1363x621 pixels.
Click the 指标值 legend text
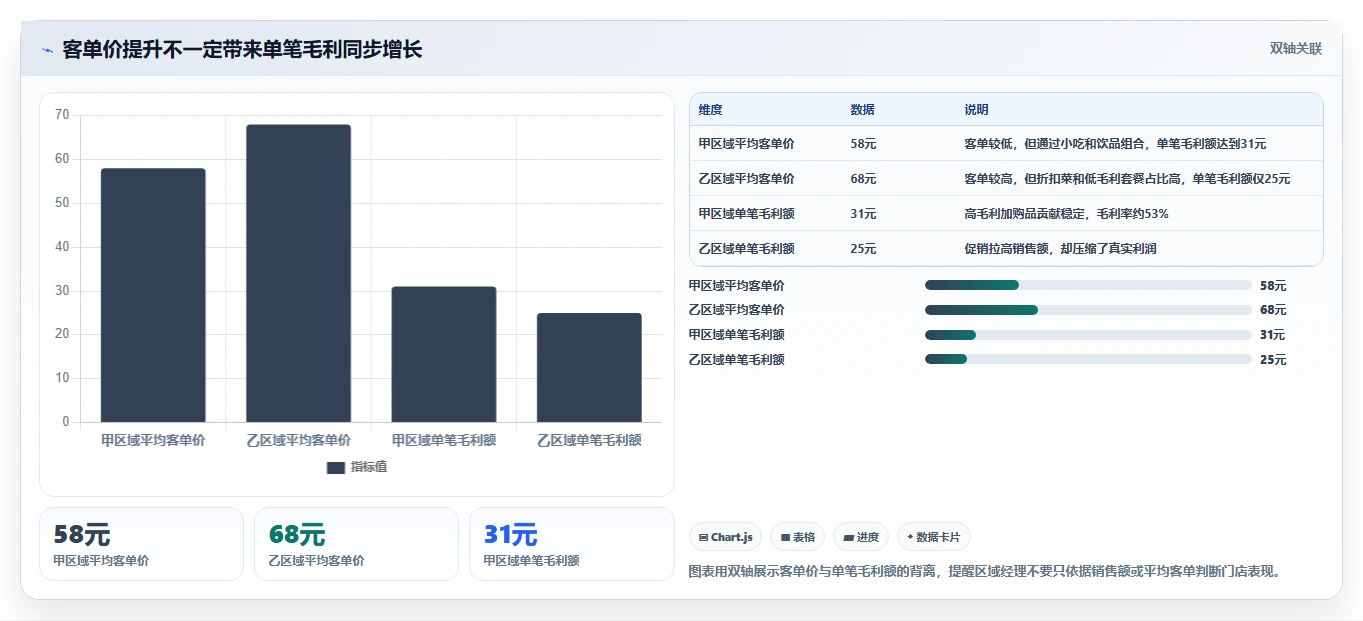coord(369,467)
